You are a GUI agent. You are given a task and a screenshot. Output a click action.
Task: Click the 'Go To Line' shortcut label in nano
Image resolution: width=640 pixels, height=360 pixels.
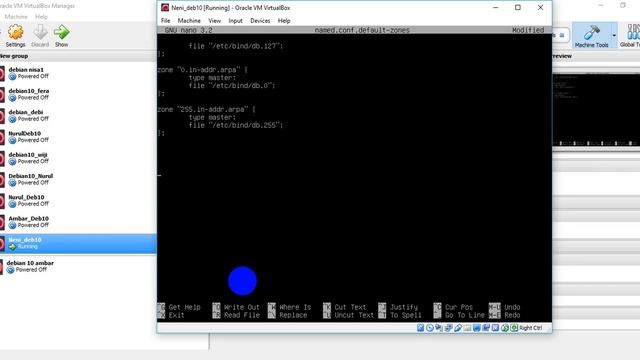[x=465, y=315]
